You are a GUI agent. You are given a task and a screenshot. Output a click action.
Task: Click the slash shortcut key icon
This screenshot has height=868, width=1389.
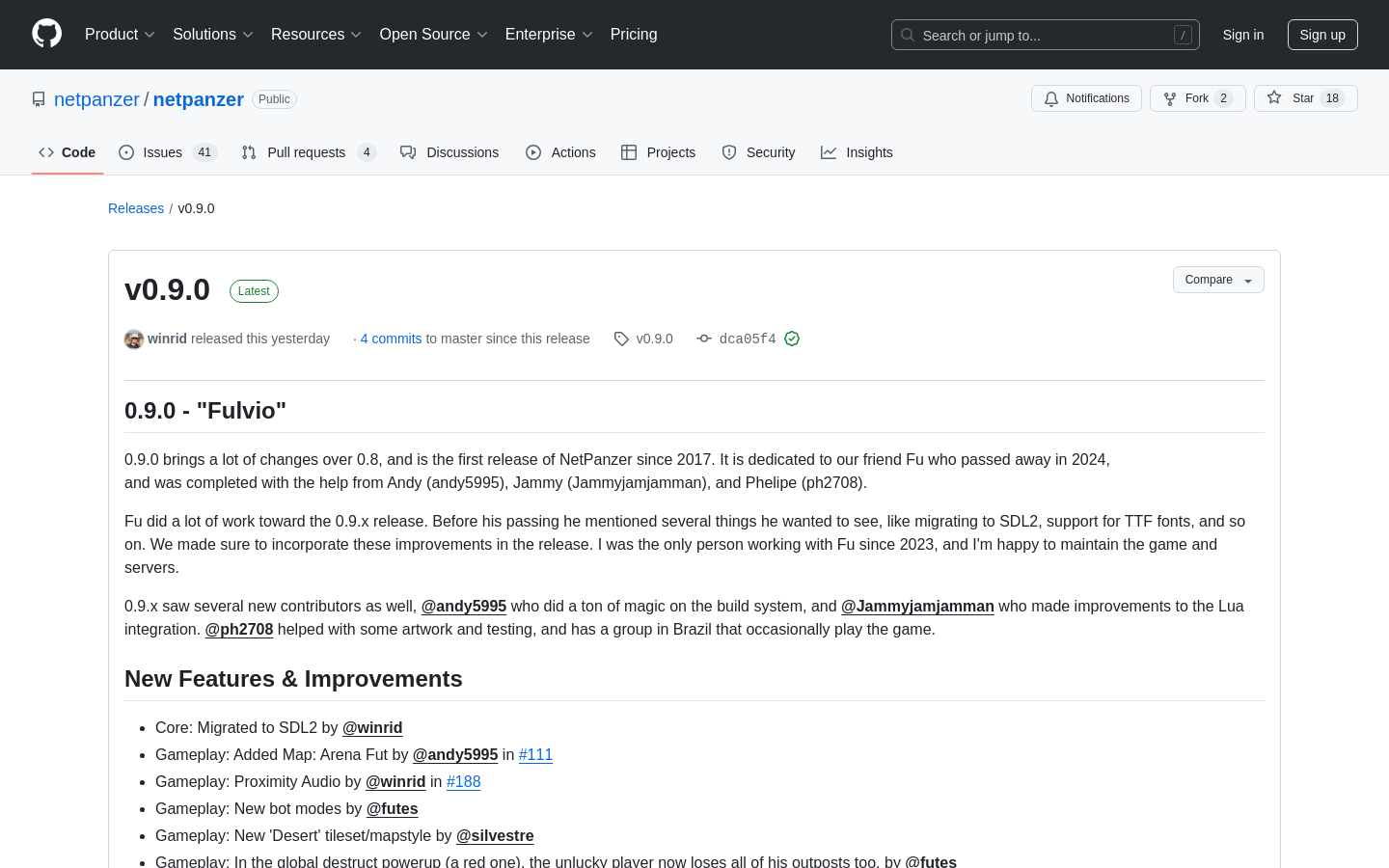click(1183, 35)
